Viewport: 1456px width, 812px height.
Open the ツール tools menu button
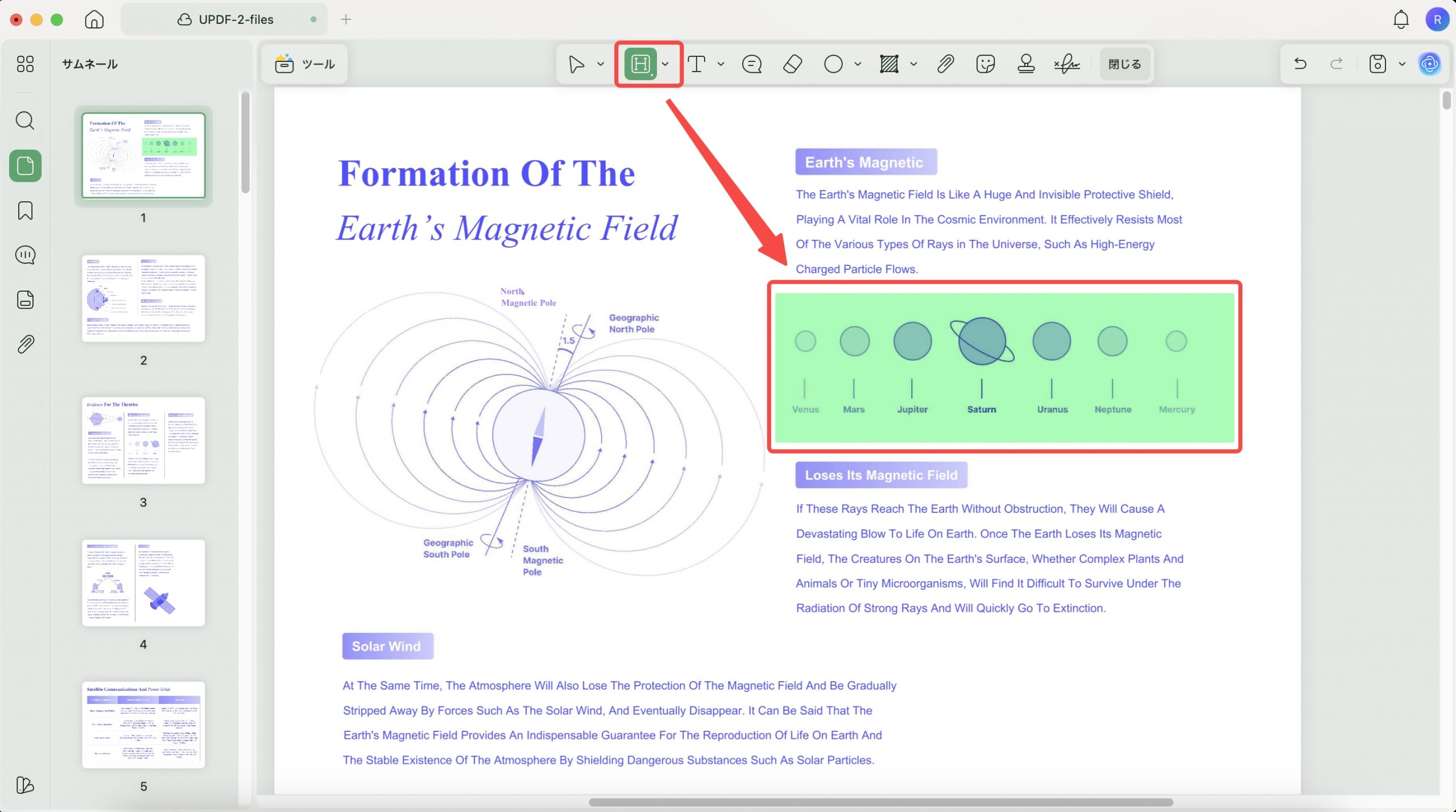point(304,64)
